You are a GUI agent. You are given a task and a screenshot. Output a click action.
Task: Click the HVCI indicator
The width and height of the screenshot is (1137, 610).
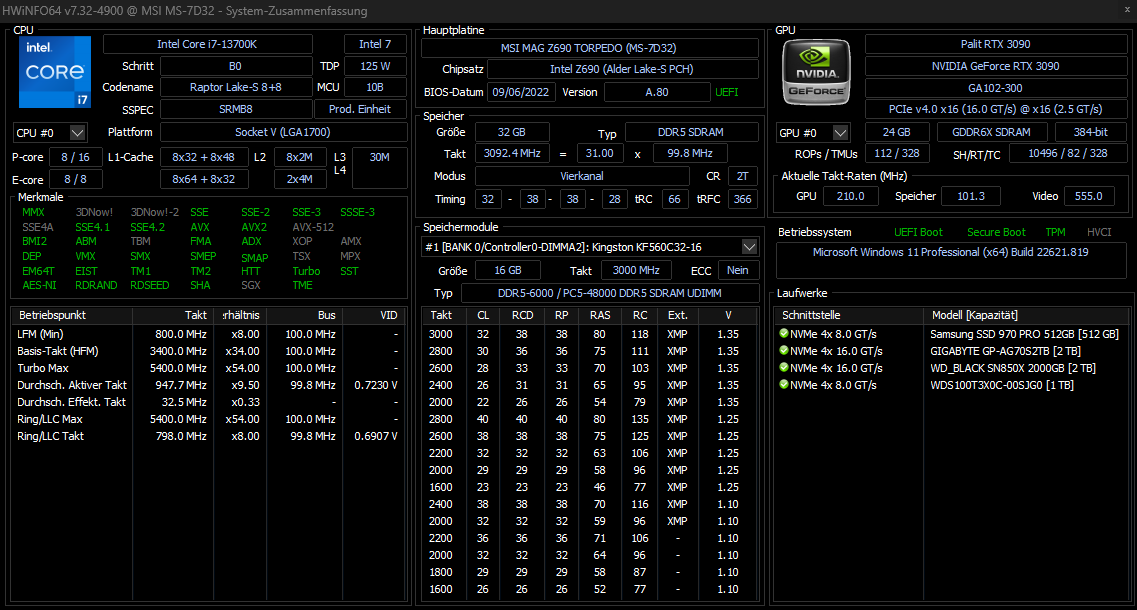pos(1099,232)
